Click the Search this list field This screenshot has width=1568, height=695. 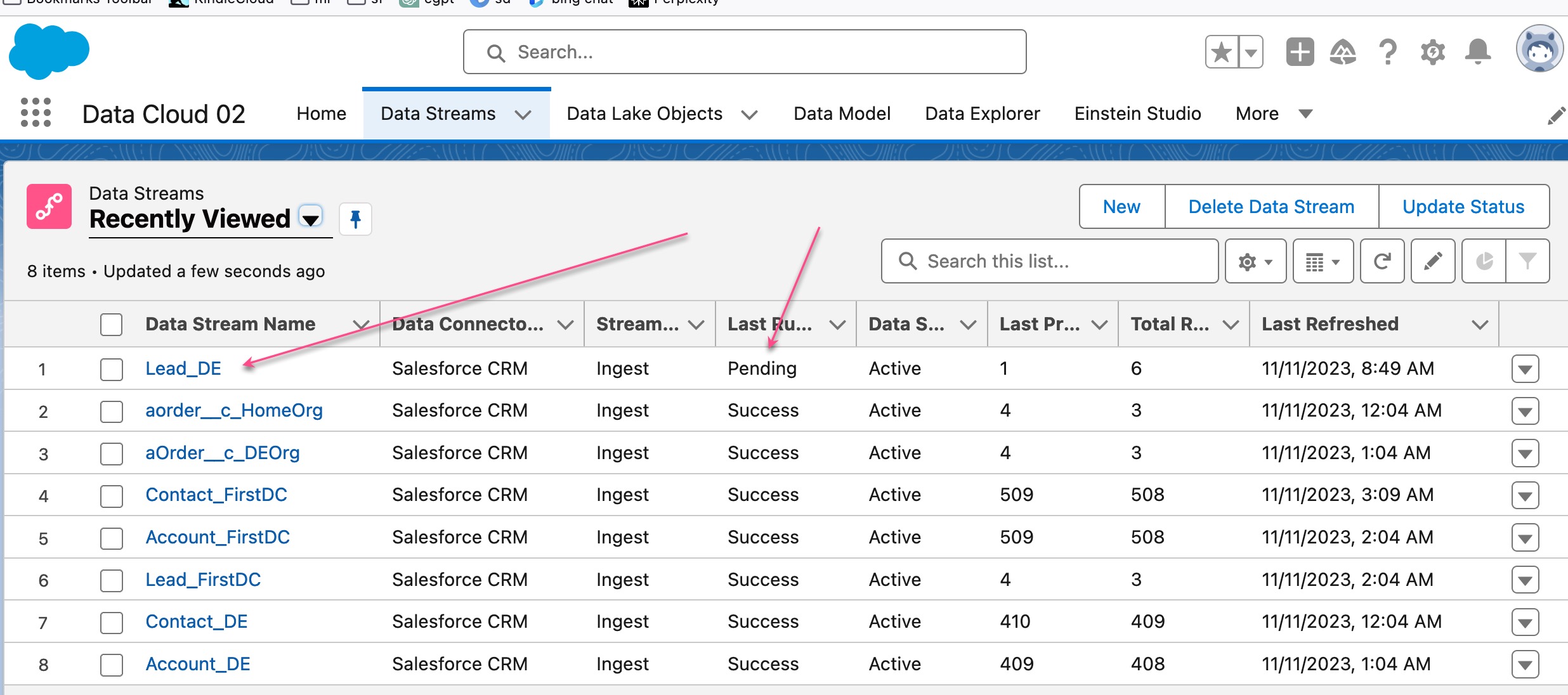(1050, 261)
